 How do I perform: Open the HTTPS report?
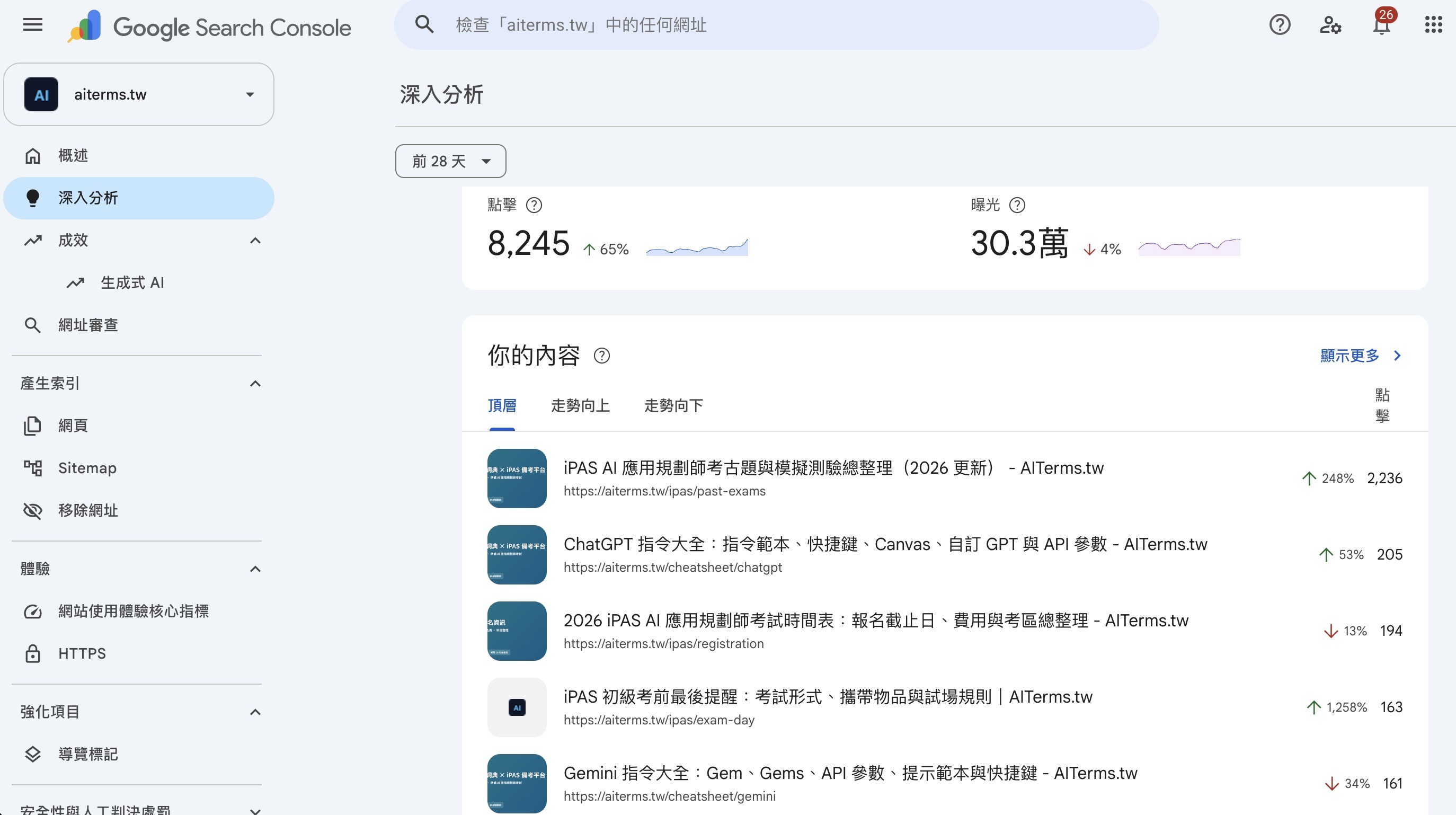point(139,653)
